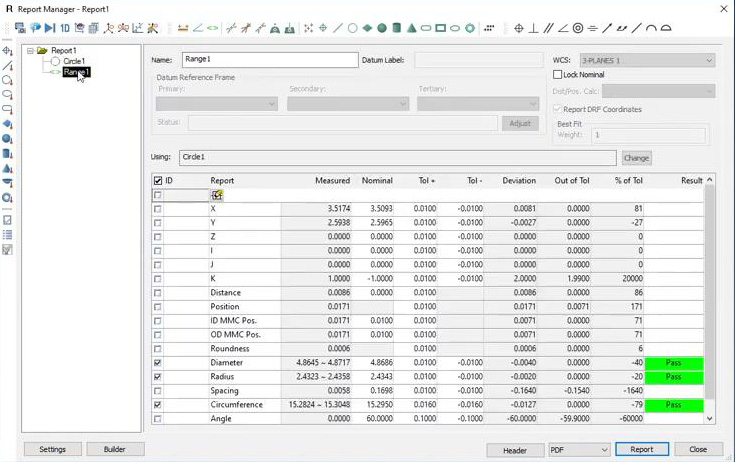Viewport: 735px width, 462px height.
Task: Click the blue plane icon in left sidebar
Action: [7, 124]
